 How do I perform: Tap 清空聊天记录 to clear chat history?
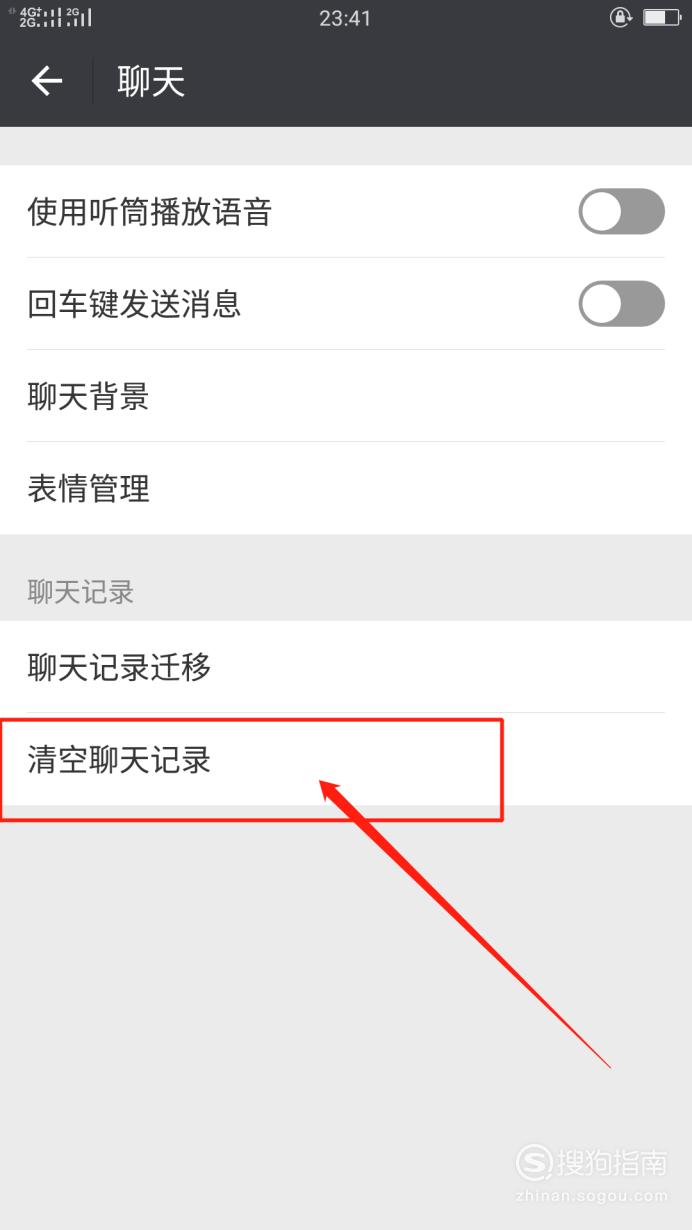[x=346, y=759]
